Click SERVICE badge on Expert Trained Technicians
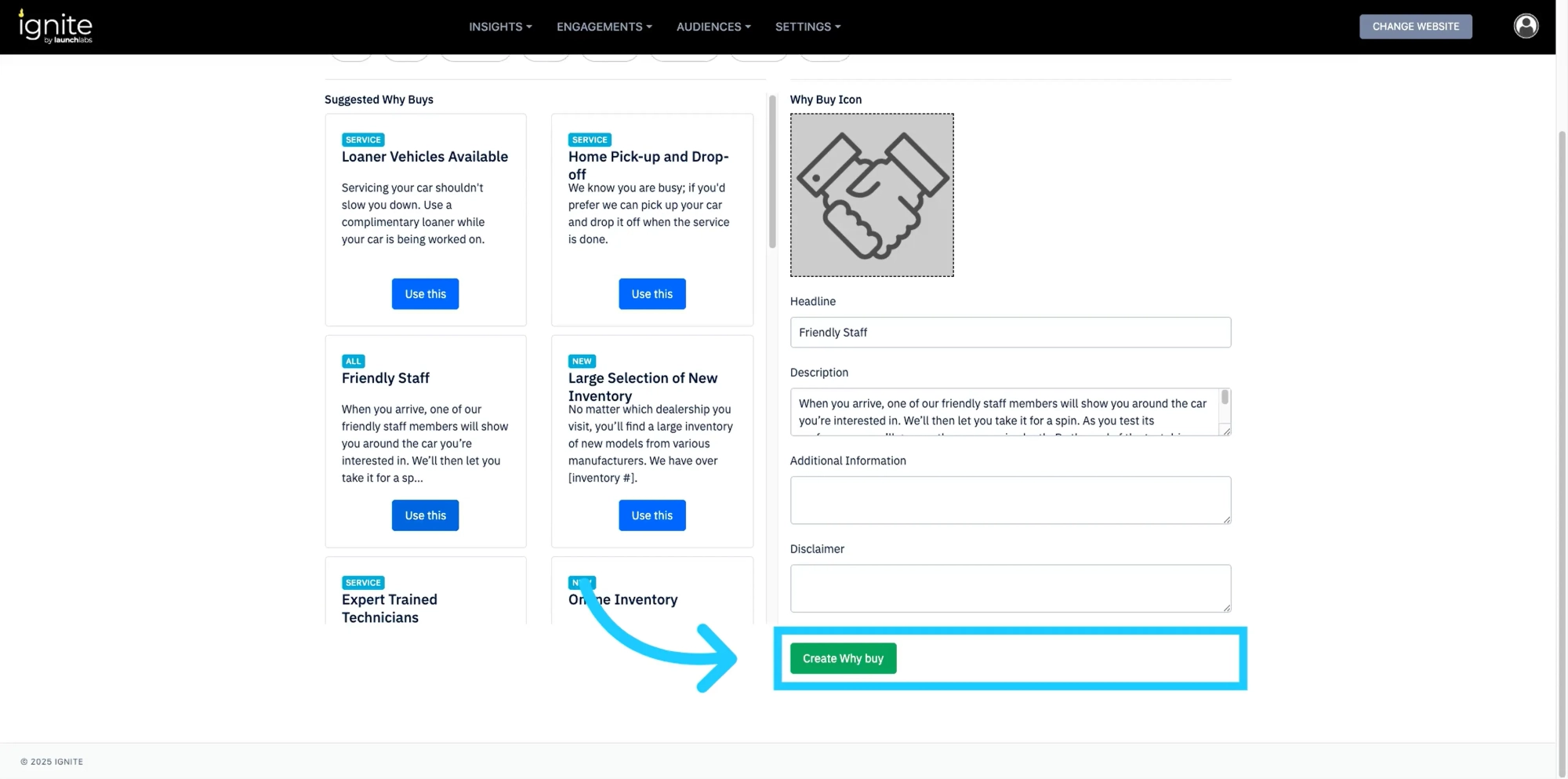This screenshot has height=779, width=1568. click(363, 583)
